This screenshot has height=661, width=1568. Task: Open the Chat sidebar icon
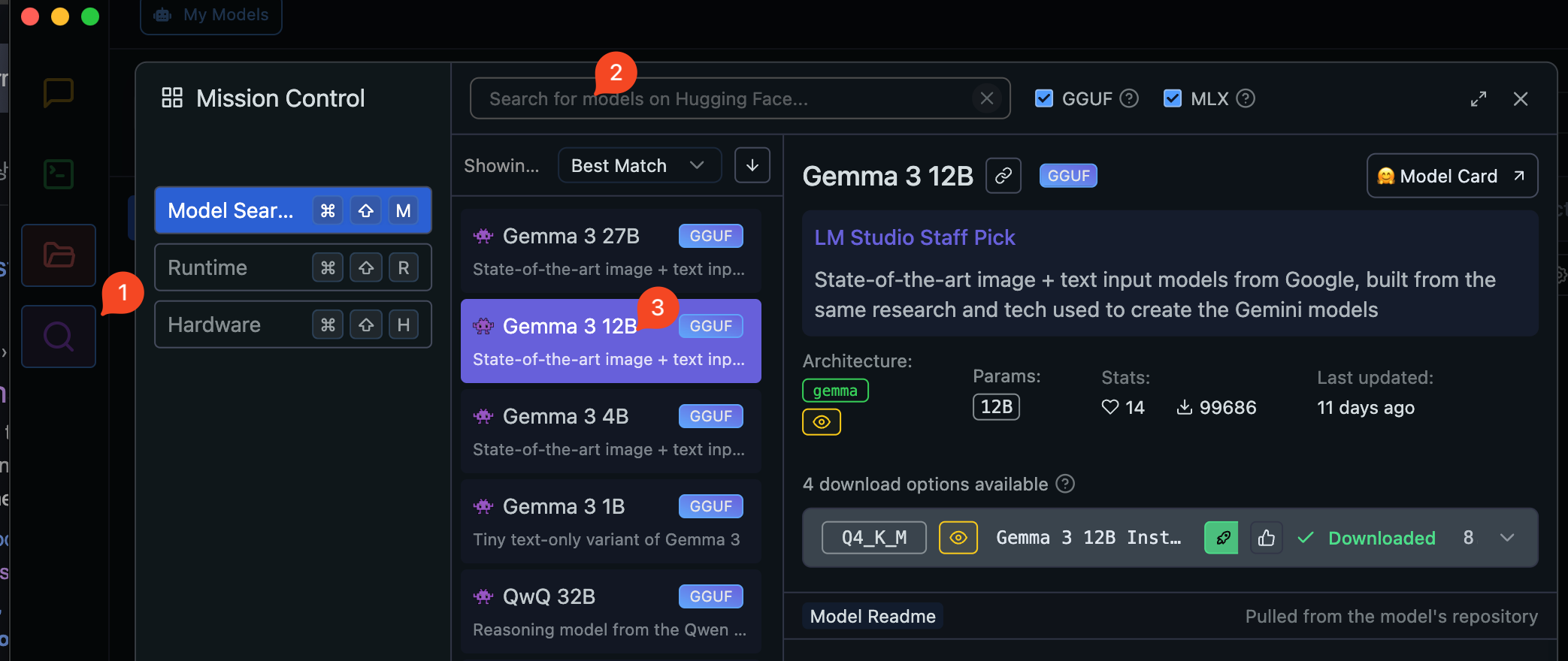59,93
